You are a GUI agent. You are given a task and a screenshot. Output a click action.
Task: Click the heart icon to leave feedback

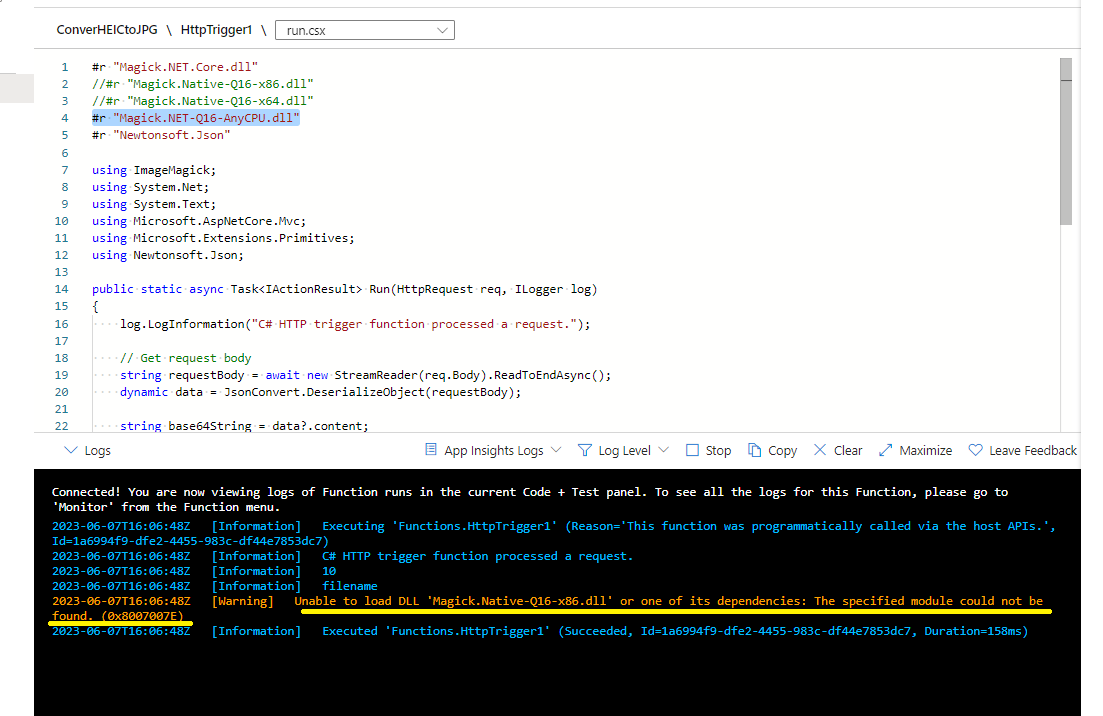(x=973, y=450)
